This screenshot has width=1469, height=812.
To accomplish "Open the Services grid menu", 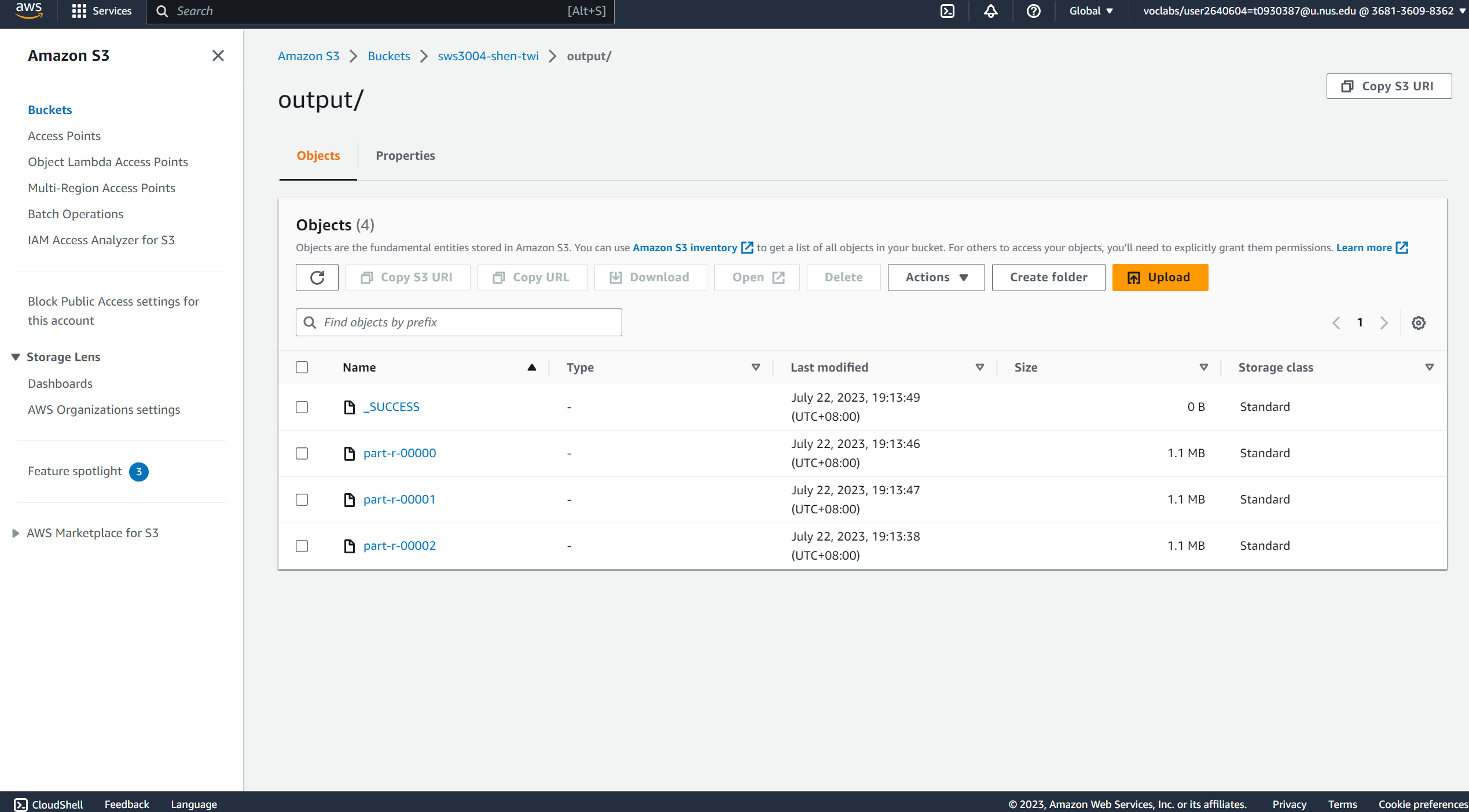I will point(102,11).
